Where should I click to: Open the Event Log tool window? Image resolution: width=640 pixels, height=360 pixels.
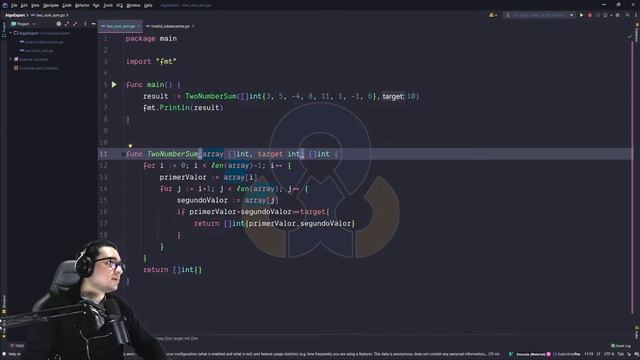(x=621, y=346)
